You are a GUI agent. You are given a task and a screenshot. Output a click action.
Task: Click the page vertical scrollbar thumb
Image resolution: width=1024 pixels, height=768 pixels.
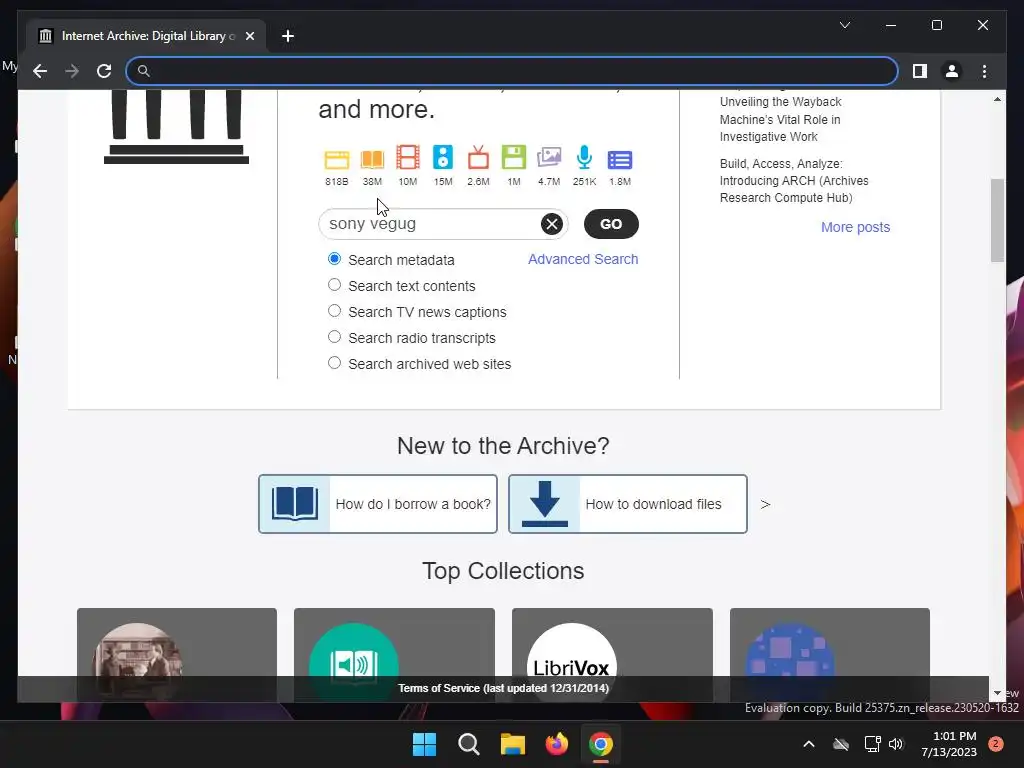tap(997, 220)
